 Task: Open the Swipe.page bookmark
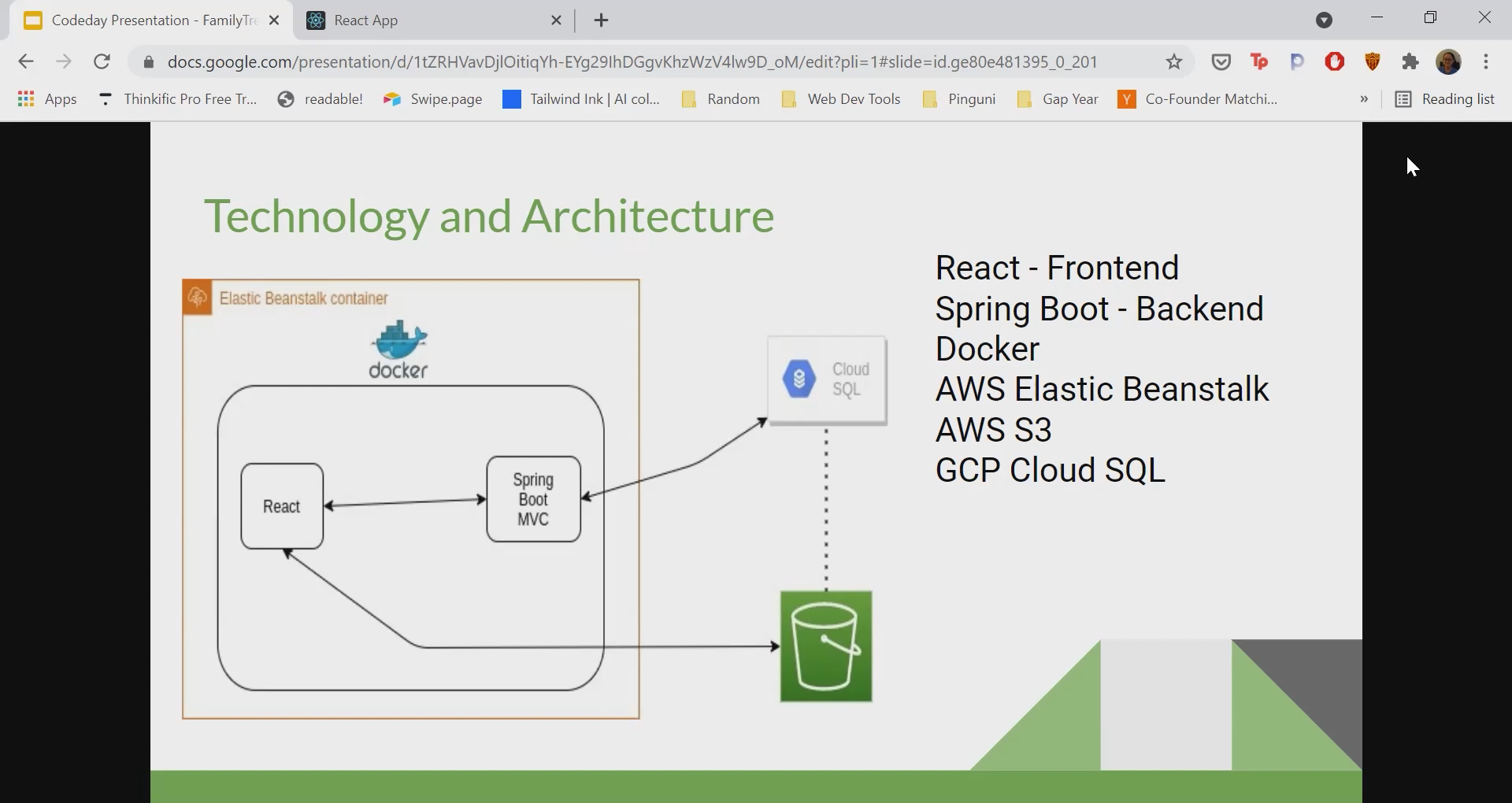coord(432,98)
